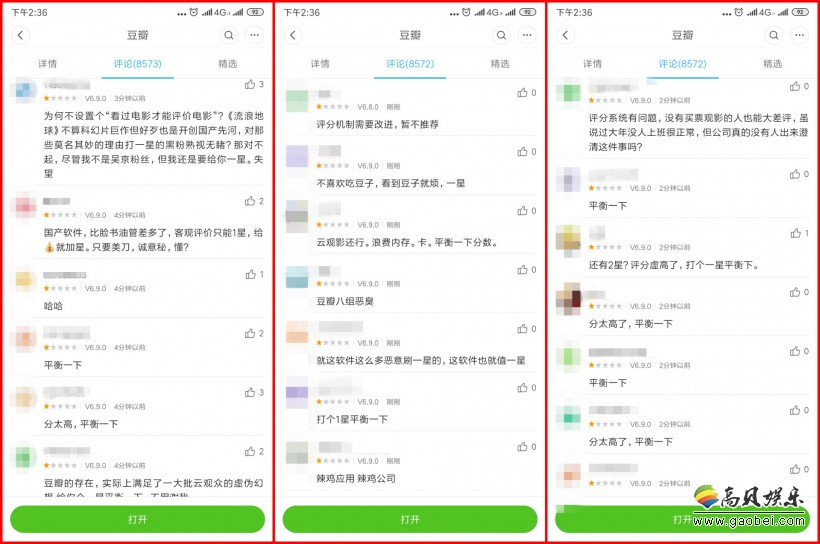Tap back arrow in the left screen

click(x=20, y=35)
